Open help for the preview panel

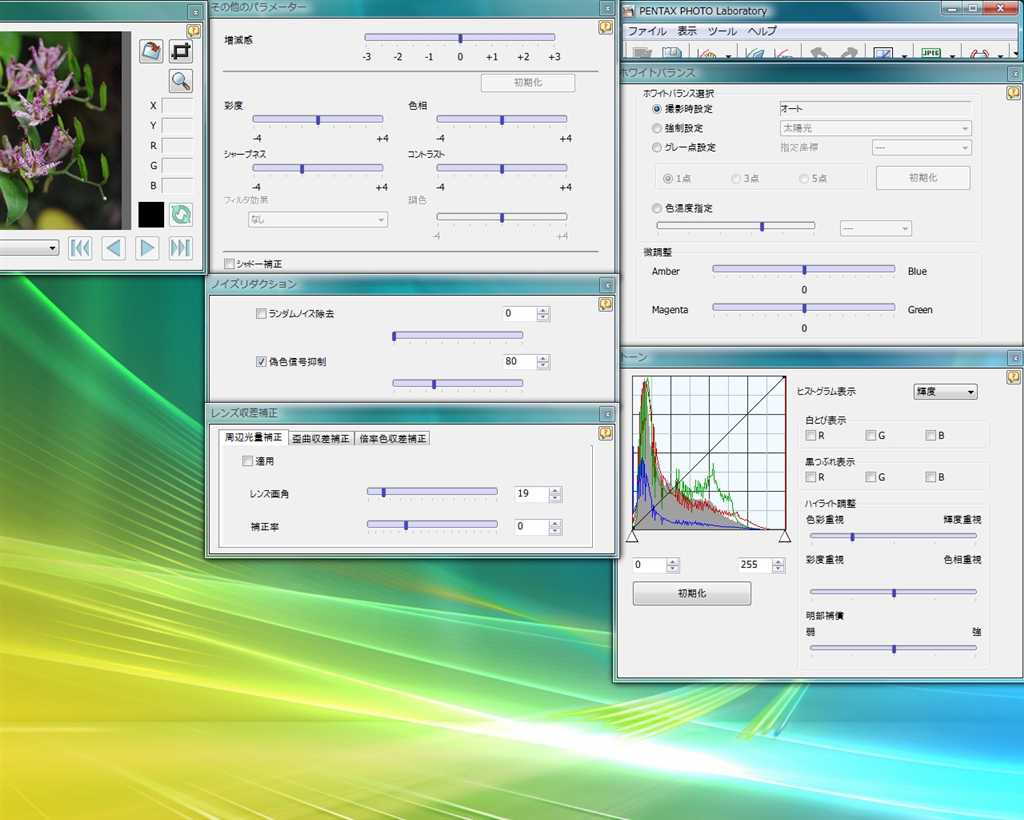coord(193,31)
